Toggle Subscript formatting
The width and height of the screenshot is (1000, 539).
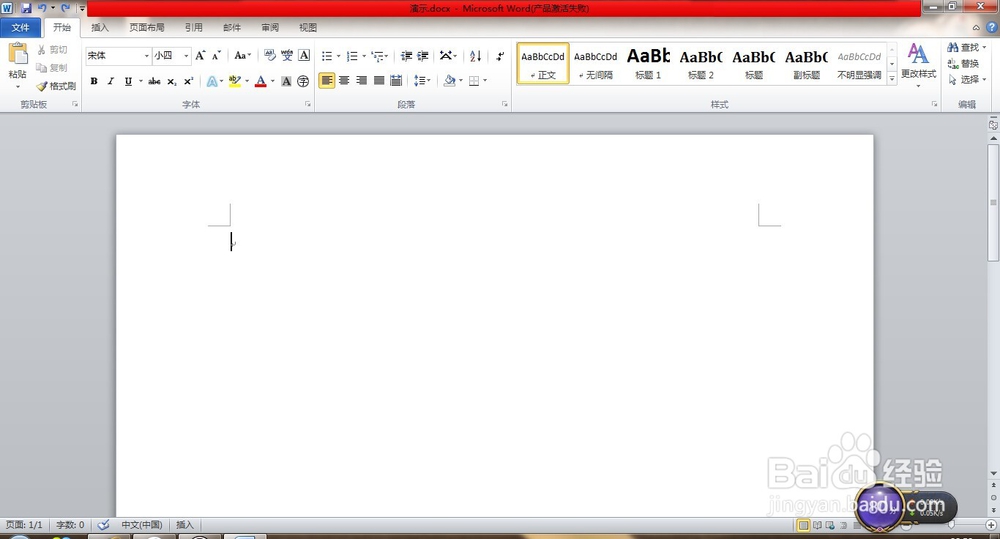click(x=172, y=81)
